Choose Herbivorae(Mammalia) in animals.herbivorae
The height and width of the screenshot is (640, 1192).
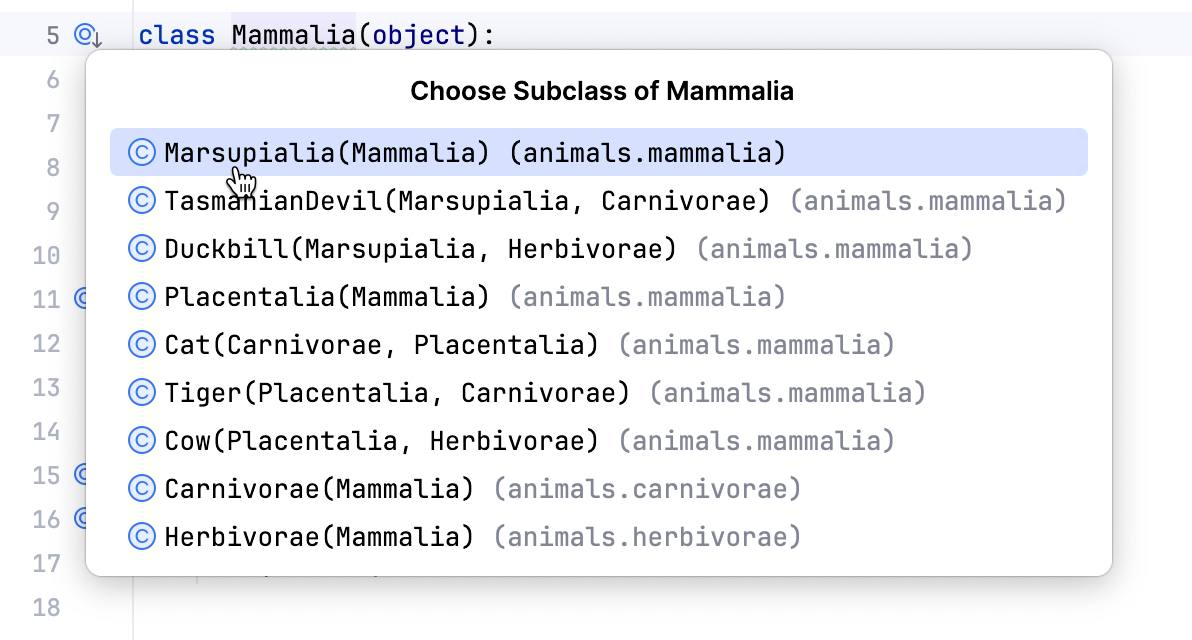pyautogui.click(x=319, y=537)
